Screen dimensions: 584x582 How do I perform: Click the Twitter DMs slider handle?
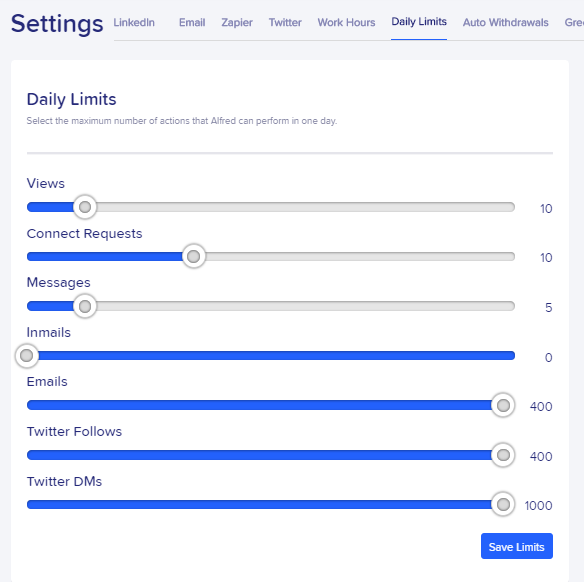tap(503, 505)
